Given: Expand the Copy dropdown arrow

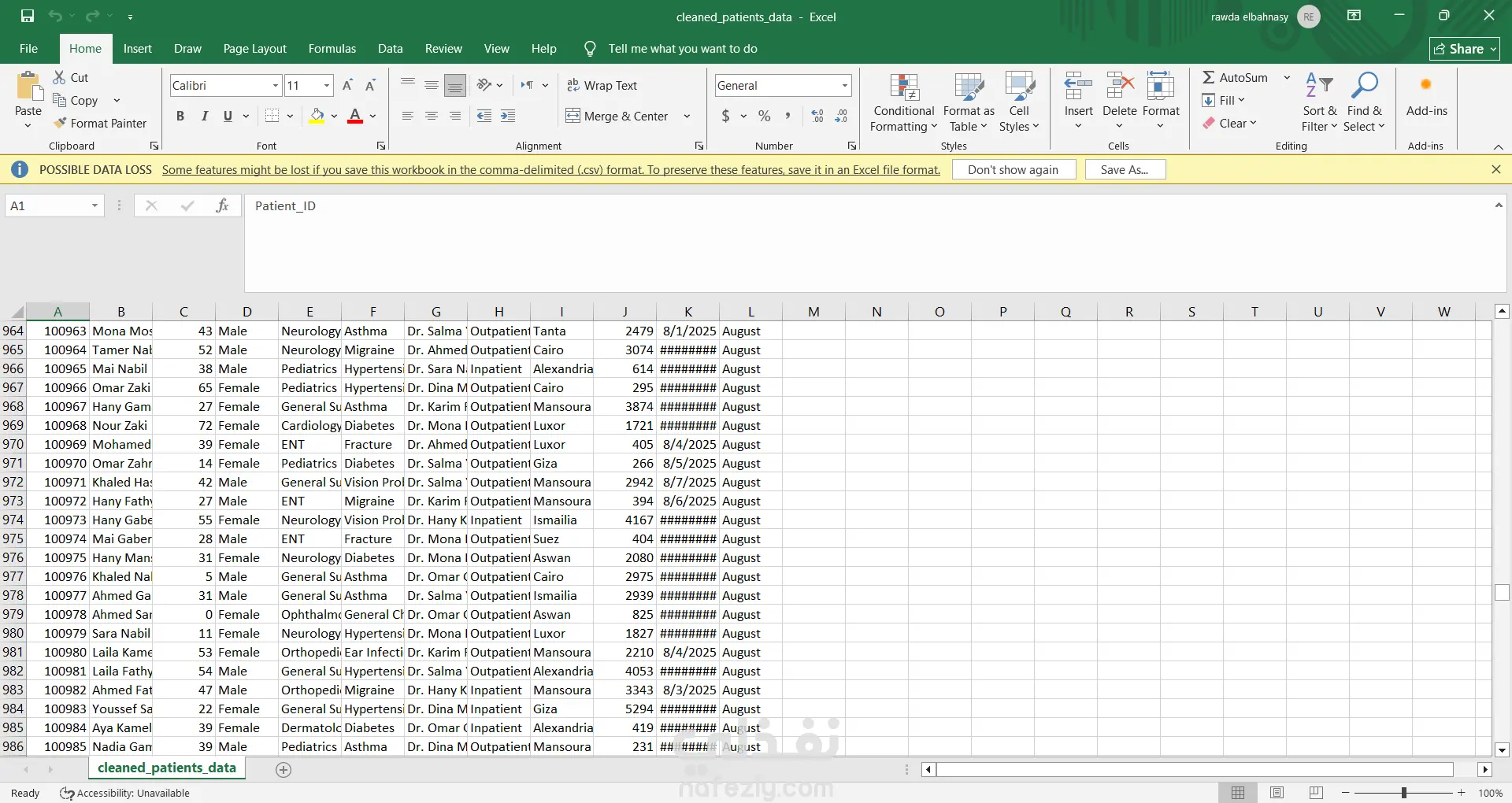Looking at the screenshot, I should tap(117, 100).
